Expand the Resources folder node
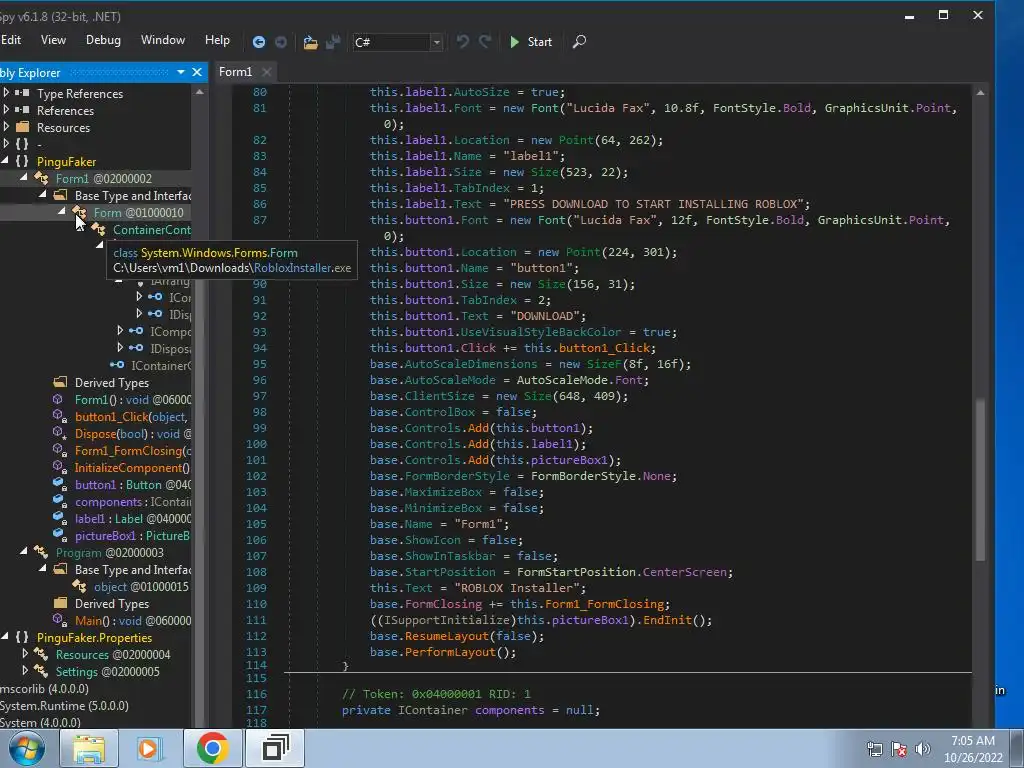 pos(6,127)
